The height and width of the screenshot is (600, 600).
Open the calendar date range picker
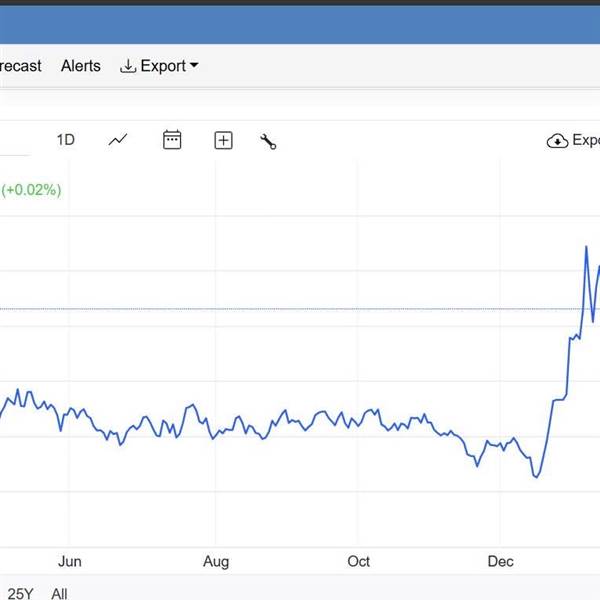coord(172,140)
